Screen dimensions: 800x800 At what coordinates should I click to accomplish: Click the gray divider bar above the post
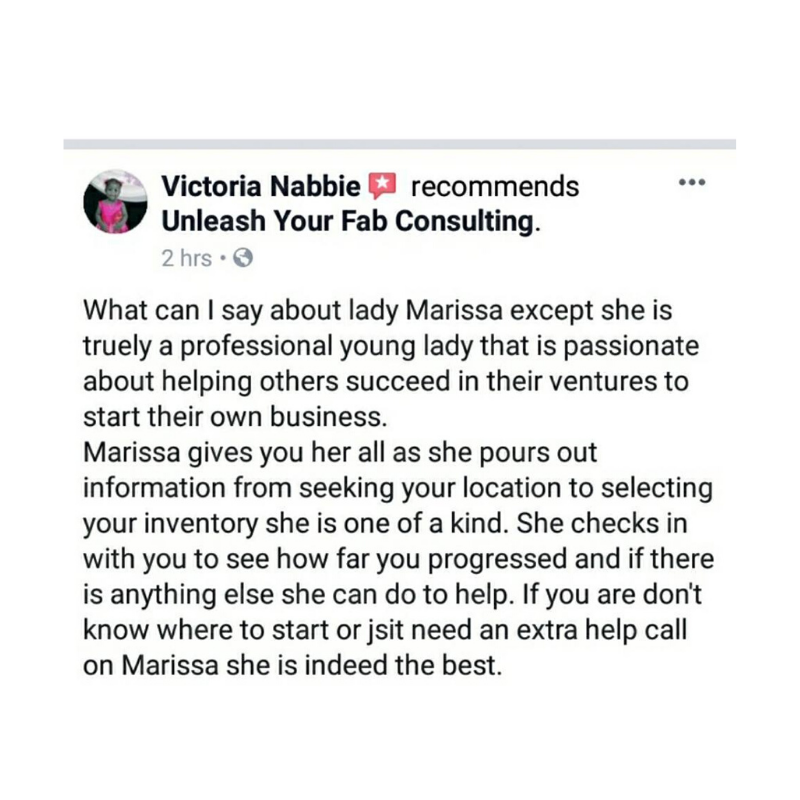click(399, 144)
